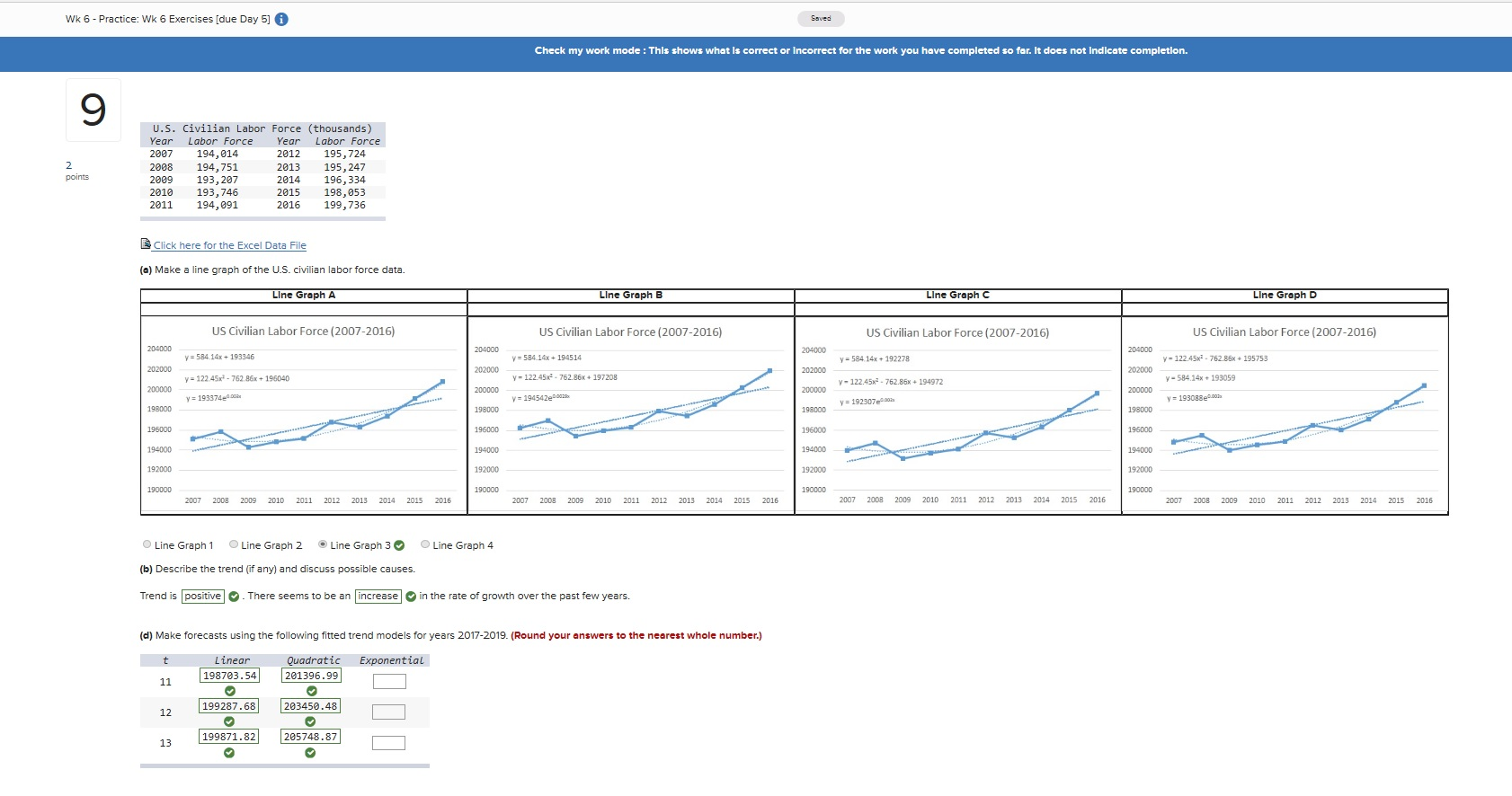Image resolution: width=1512 pixels, height=796 pixels.
Task: Click the Exponential input field for t=11
Action: pyautogui.click(x=389, y=682)
